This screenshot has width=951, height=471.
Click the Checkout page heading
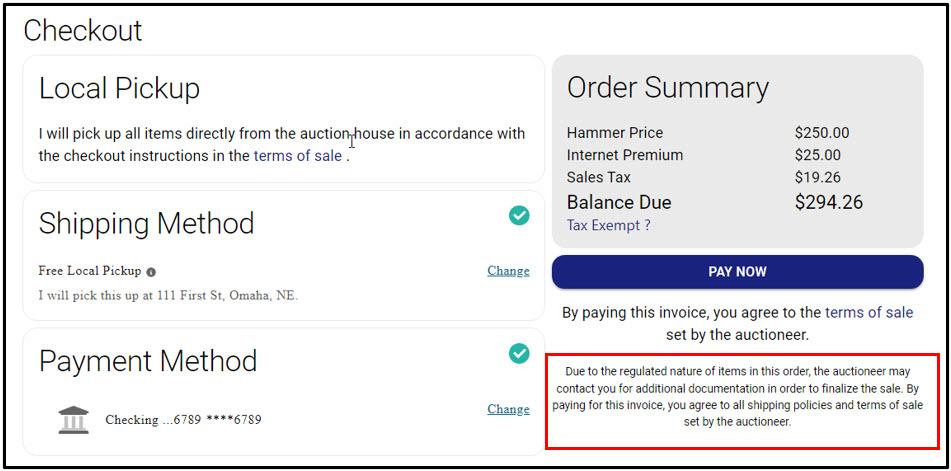82,30
